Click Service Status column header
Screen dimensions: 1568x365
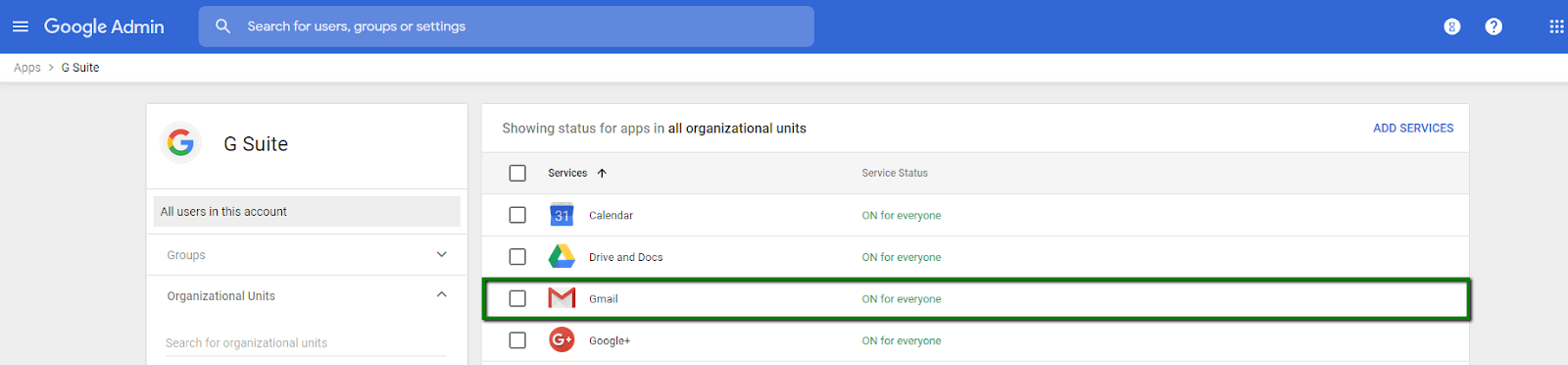click(895, 173)
